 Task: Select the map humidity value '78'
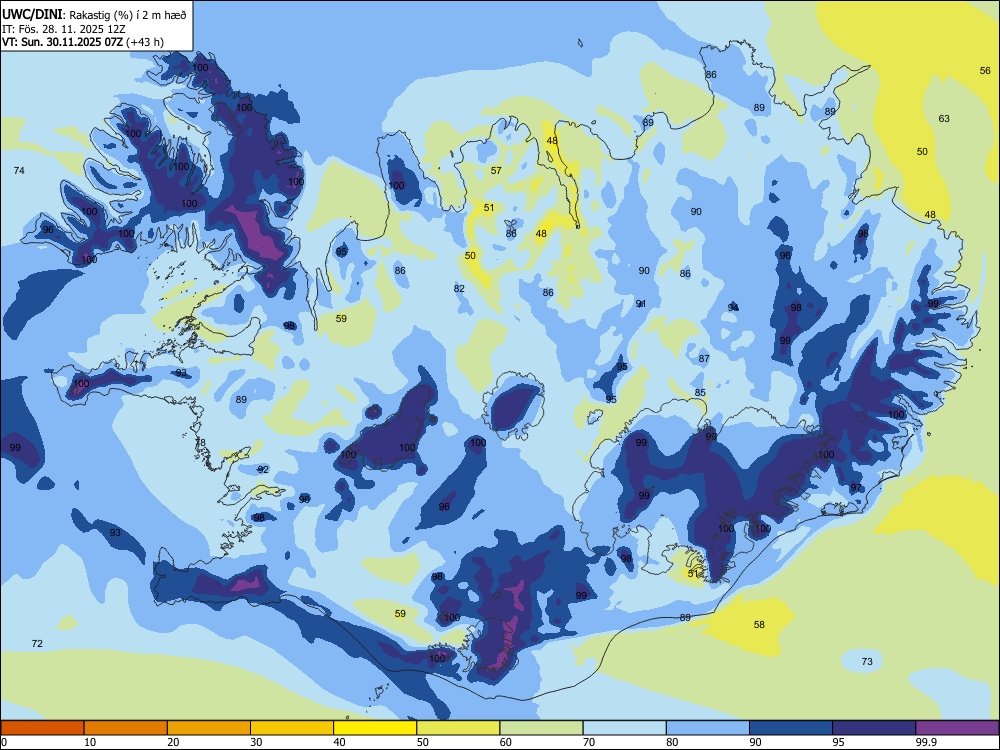(x=200, y=443)
